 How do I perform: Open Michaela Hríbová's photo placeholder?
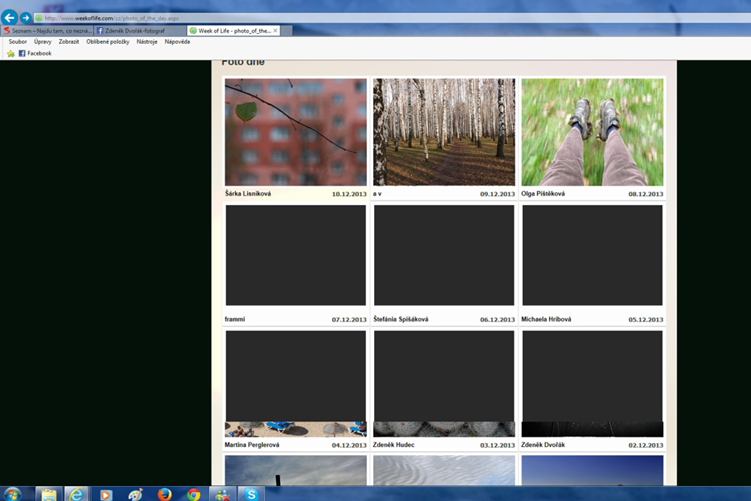click(x=592, y=255)
